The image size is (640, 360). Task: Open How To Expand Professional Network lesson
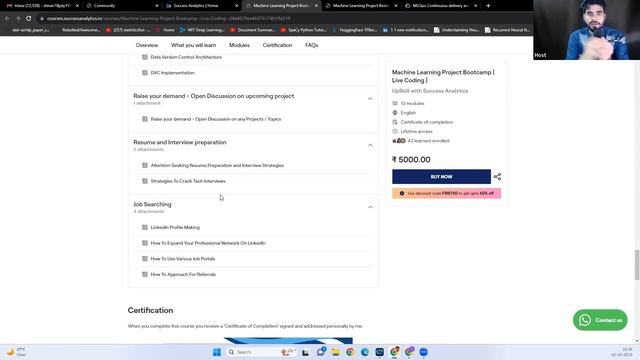pos(208,243)
